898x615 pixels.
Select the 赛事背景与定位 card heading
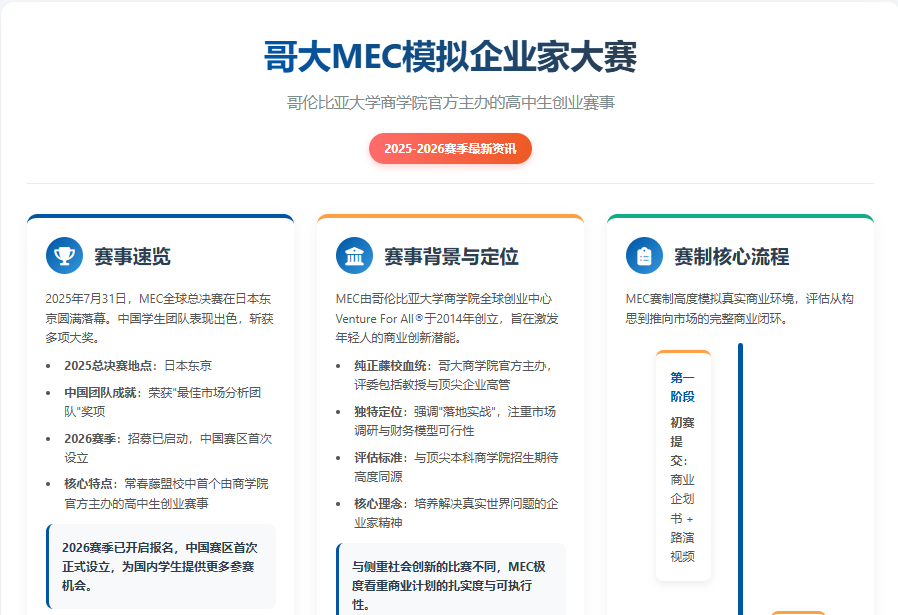(x=451, y=256)
